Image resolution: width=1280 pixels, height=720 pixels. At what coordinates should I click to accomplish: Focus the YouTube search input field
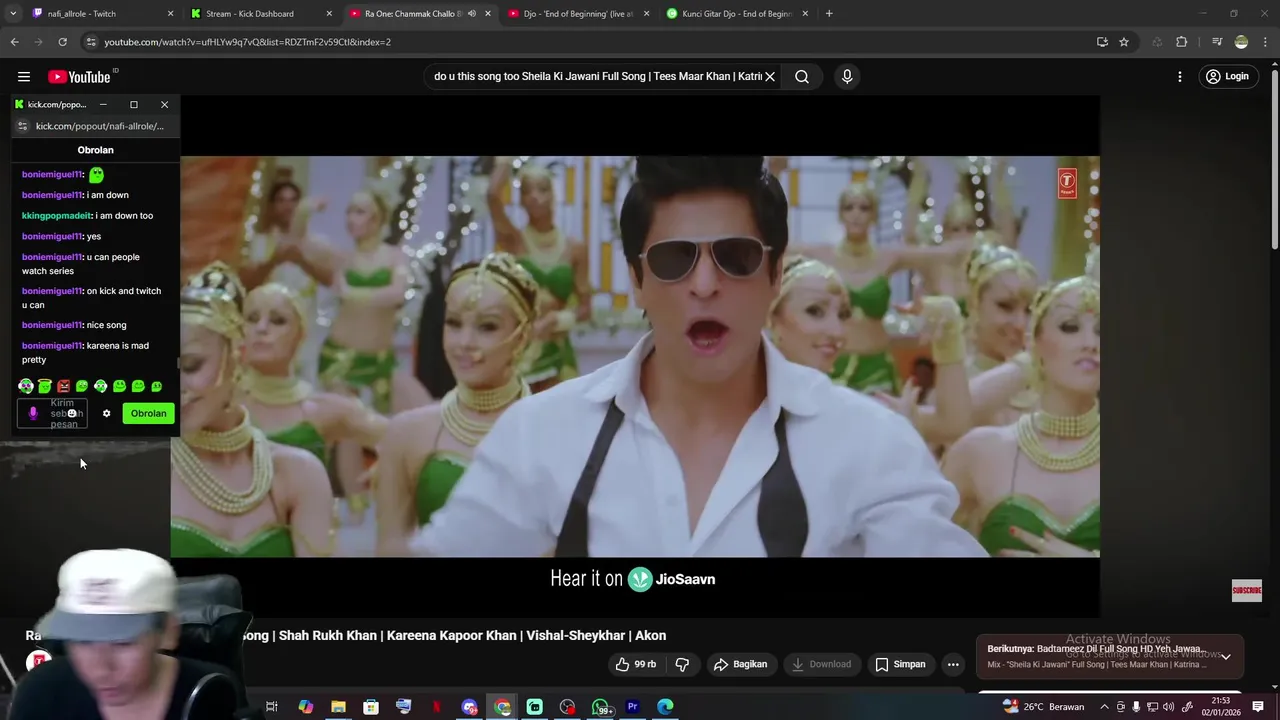pos(596,76)
